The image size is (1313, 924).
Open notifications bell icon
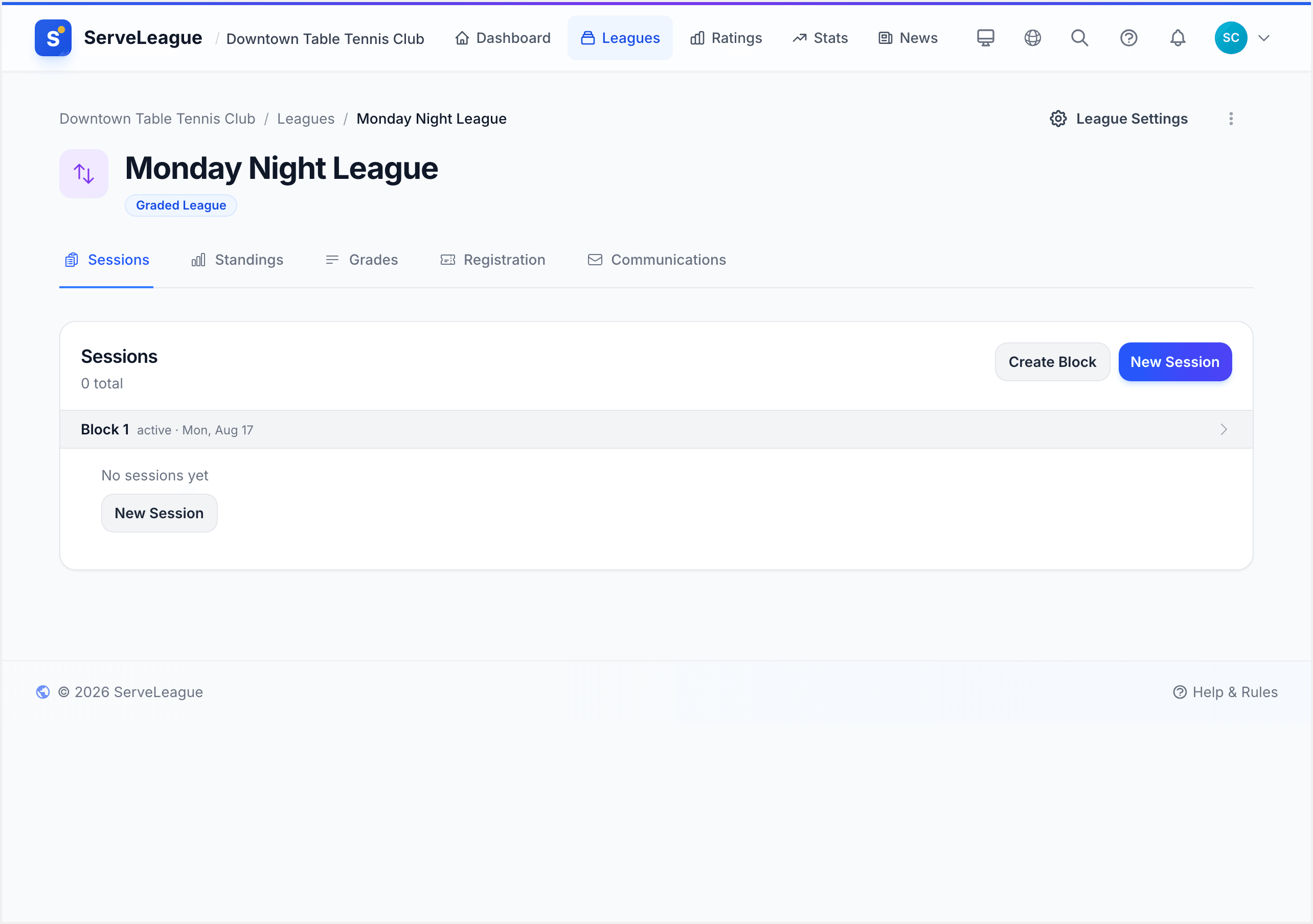(1178, 38)
